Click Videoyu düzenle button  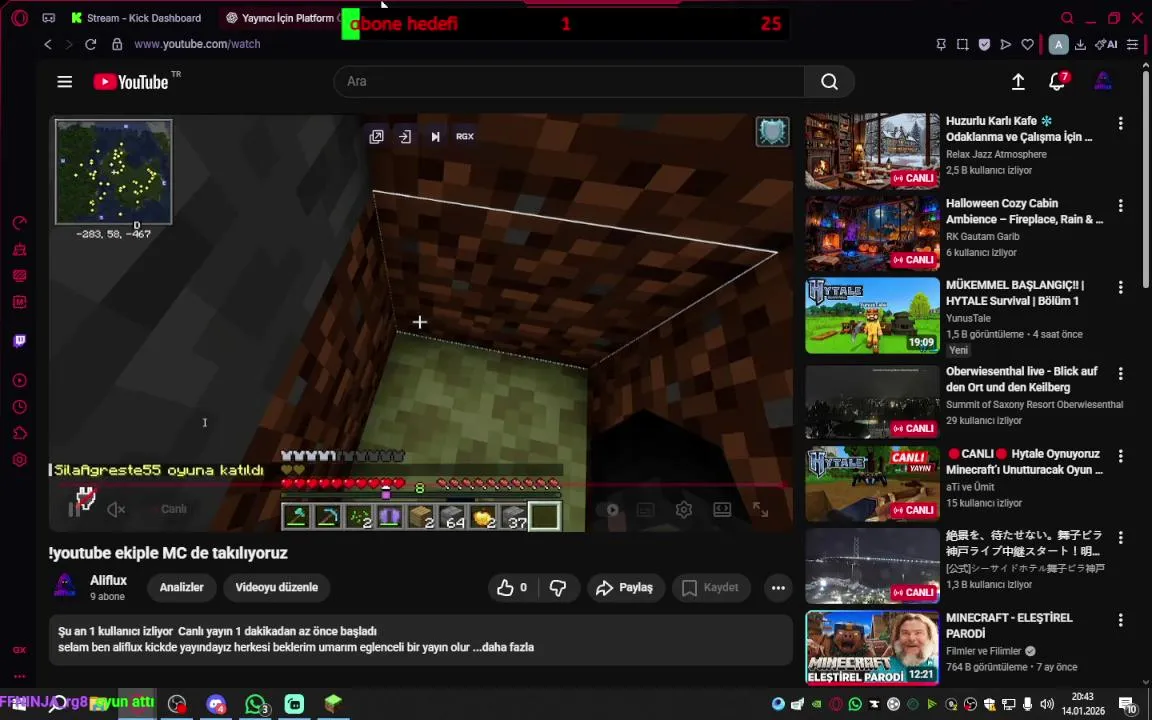point(276,587)
